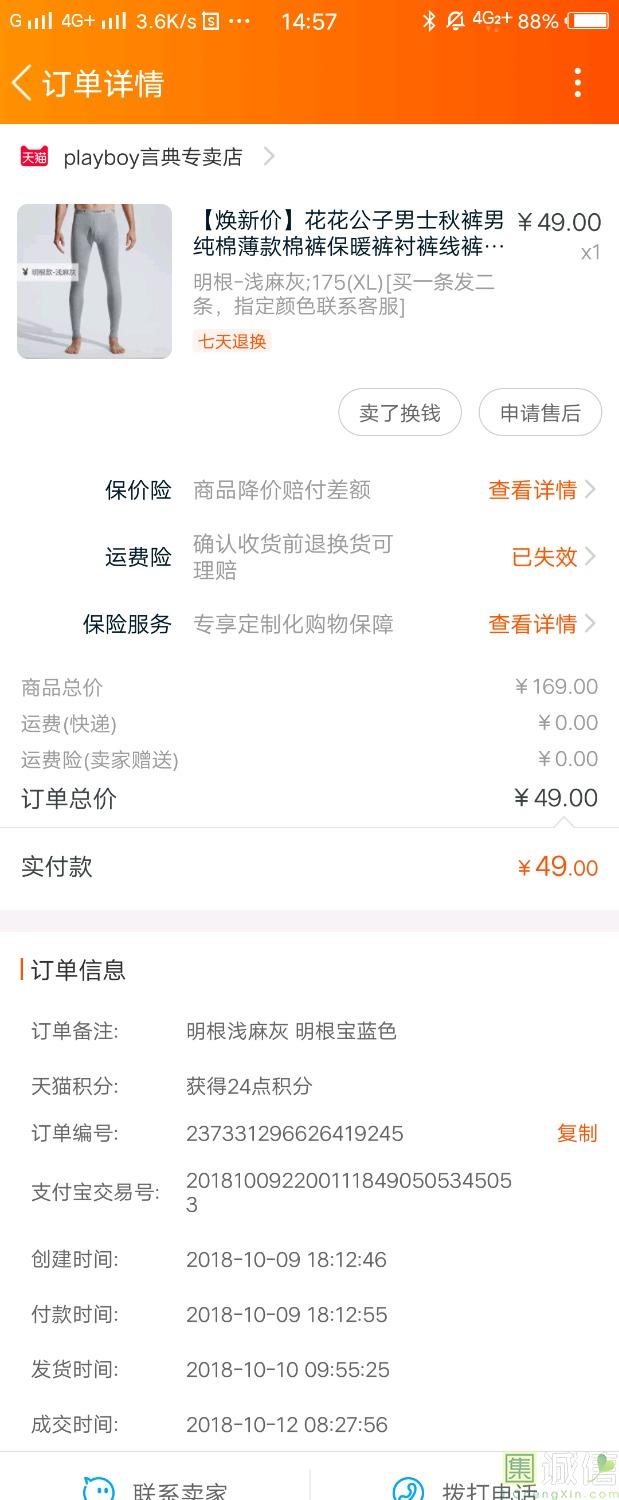Tap the 七天退换 return policy tag
The height and width of the screenshot is (1500, 619).
click(x=232, y=341)
